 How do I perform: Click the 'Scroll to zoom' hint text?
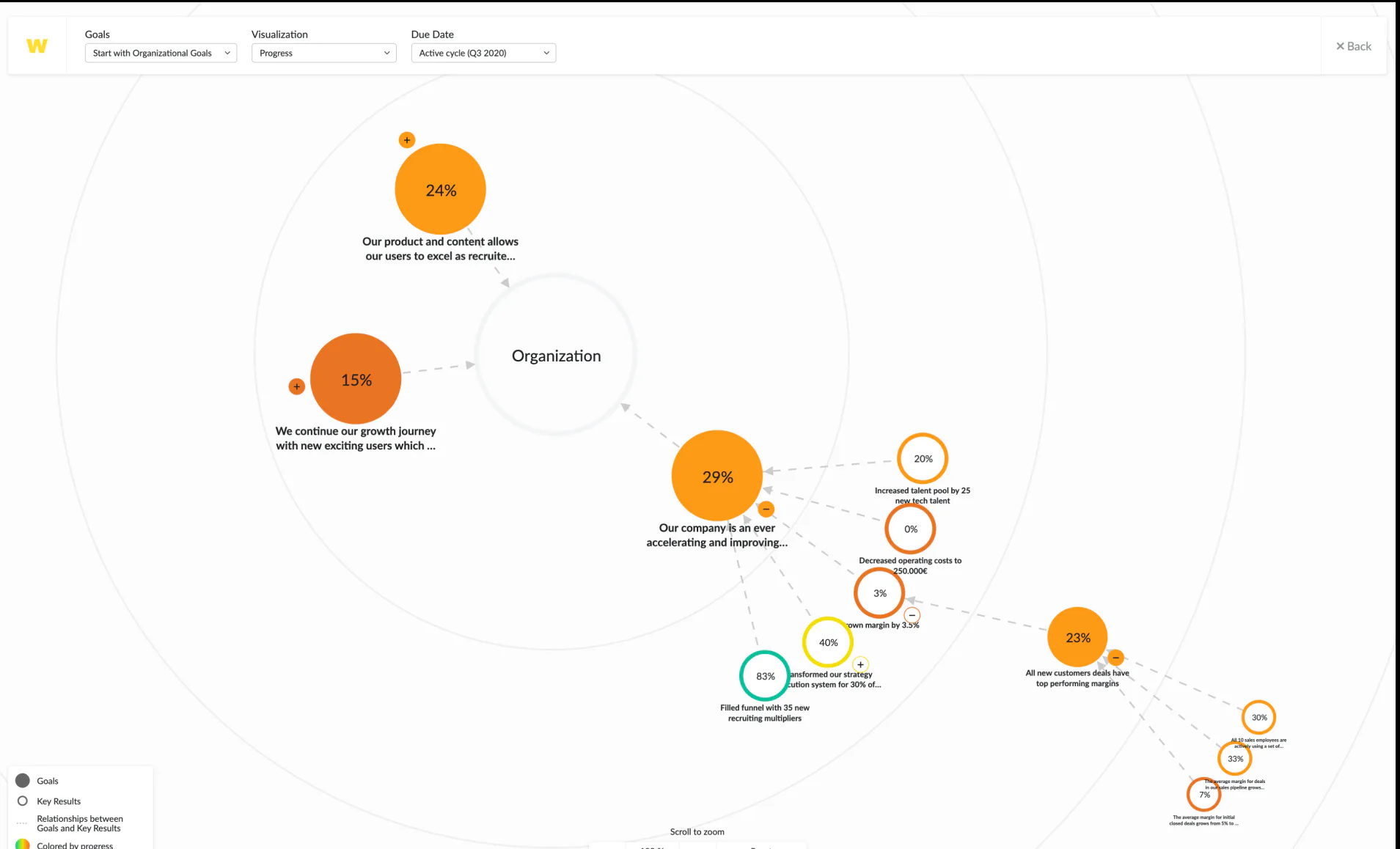click(x=697, y=832)
